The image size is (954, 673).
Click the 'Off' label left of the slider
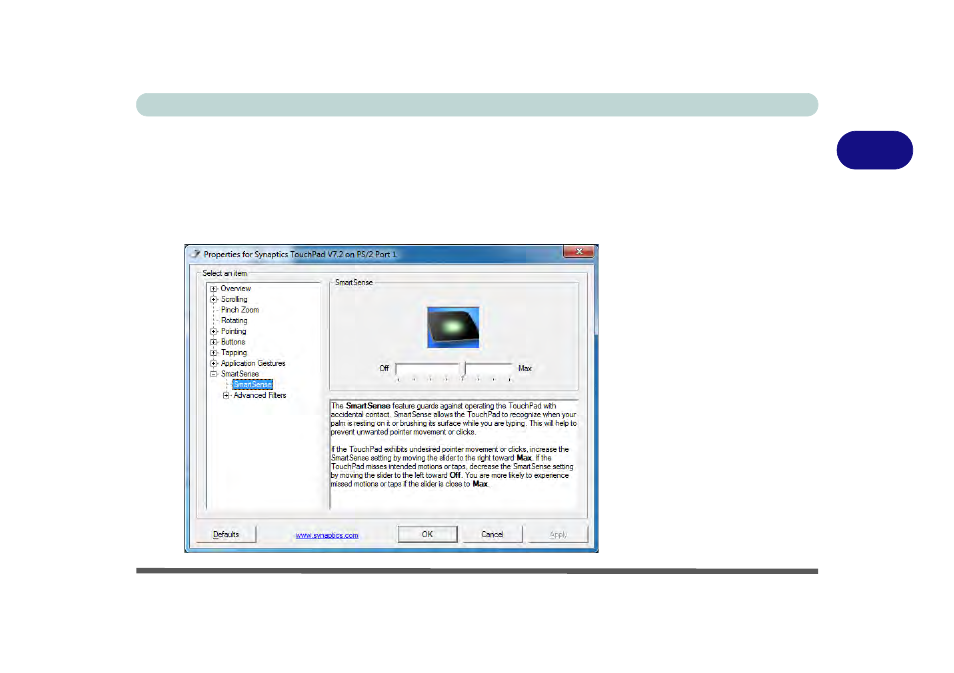(x=384, y=368)
